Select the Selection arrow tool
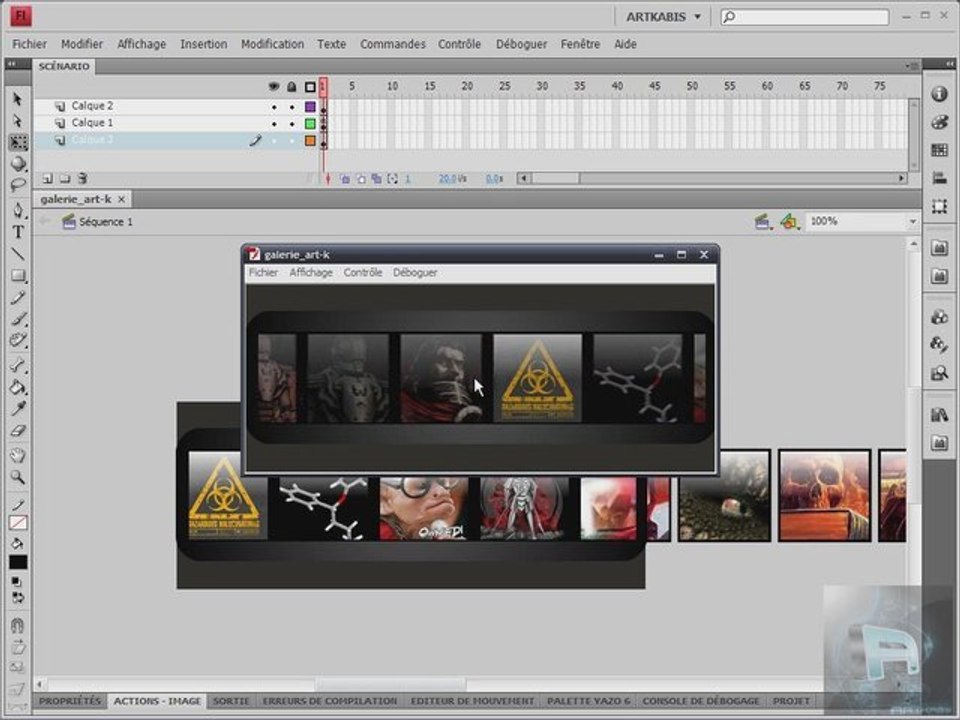This screenshot has width=960, height=720. [17, 99]
